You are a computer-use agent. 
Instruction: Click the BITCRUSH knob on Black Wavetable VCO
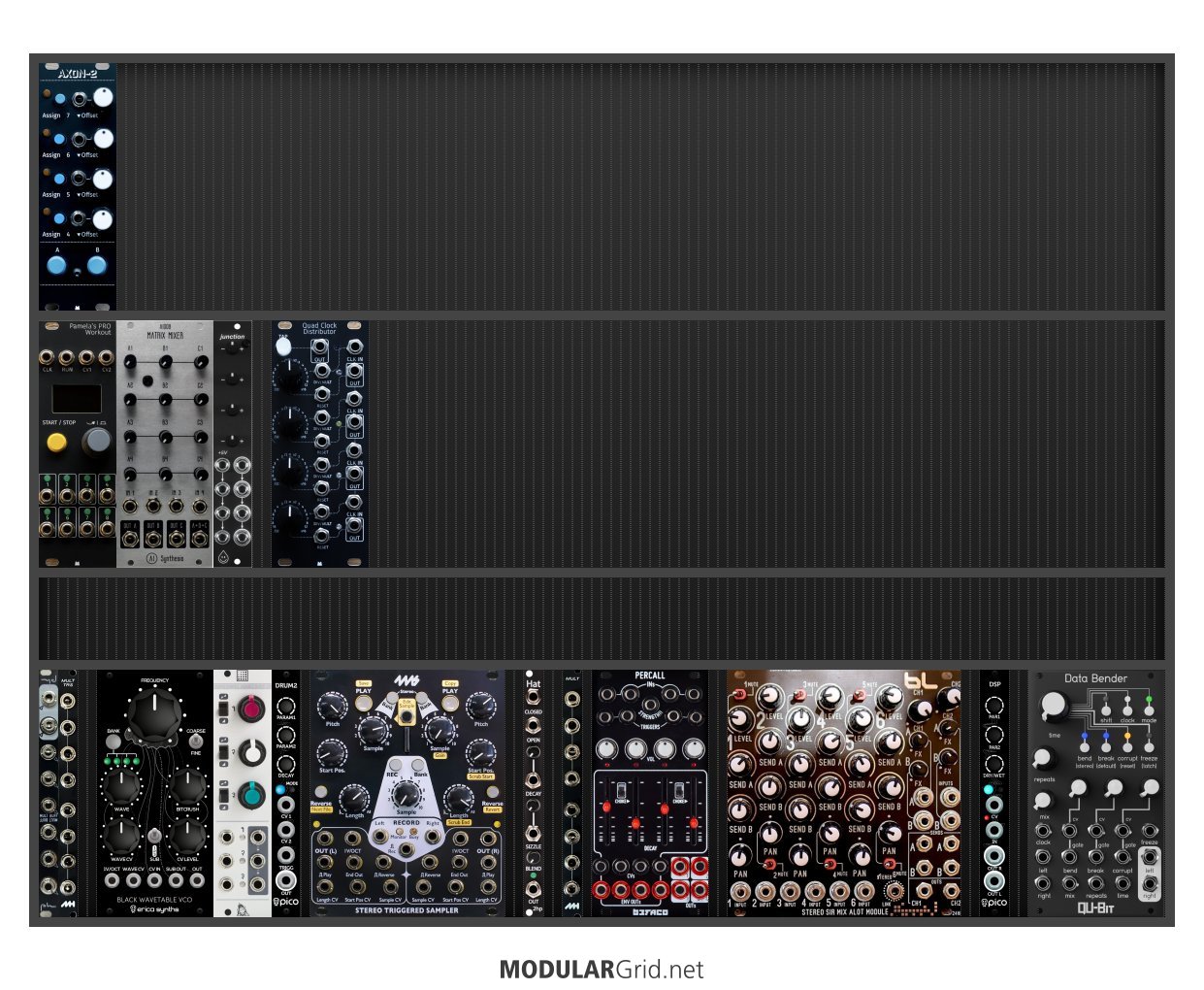186,786
